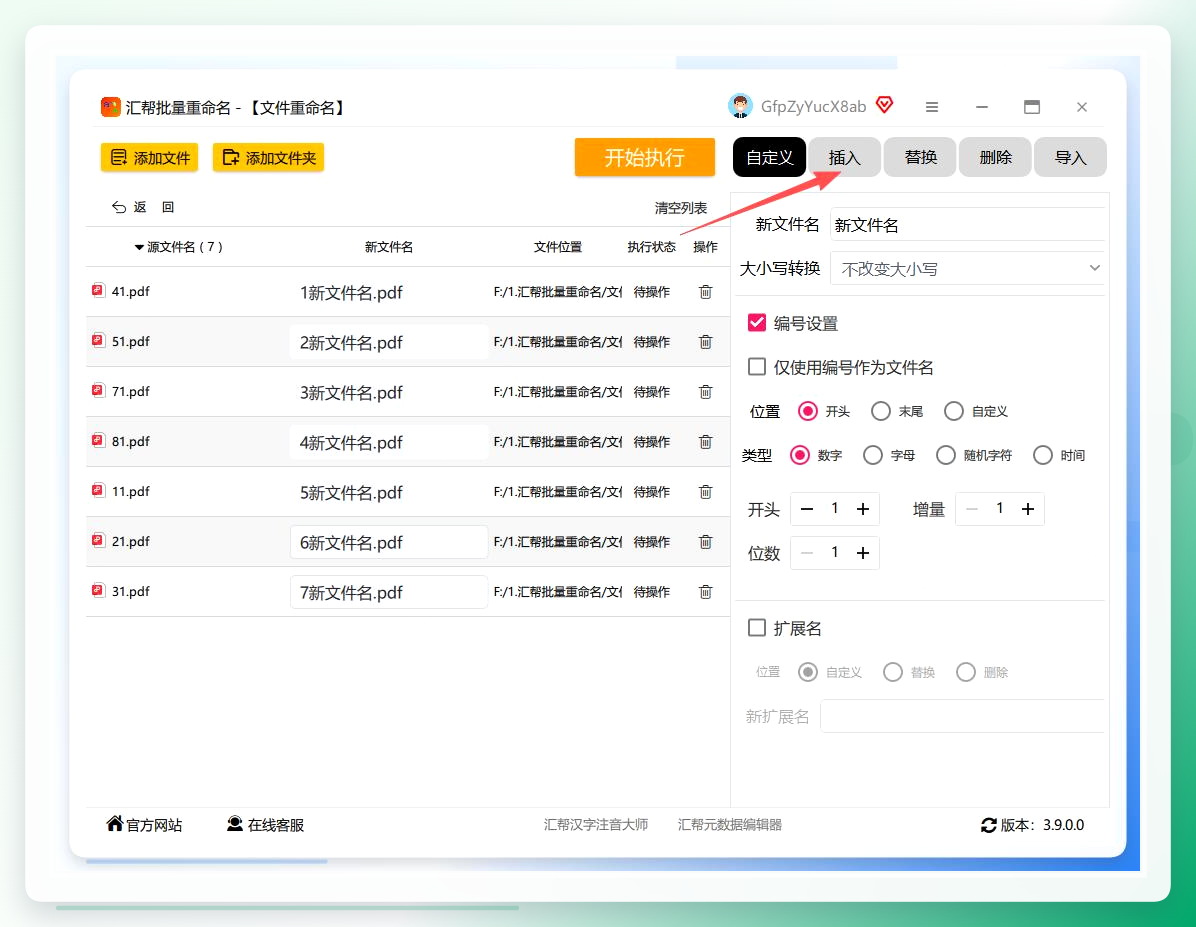The width and height of the screenshot is (1196, 927).
Task: Click trash icon in the 21.pdf row
Action: (x=706, y=542)
